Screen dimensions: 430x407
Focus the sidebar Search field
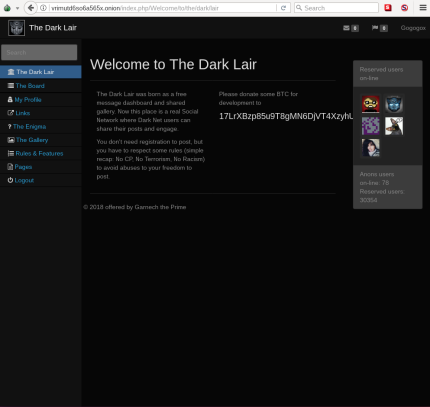point(39,52)
